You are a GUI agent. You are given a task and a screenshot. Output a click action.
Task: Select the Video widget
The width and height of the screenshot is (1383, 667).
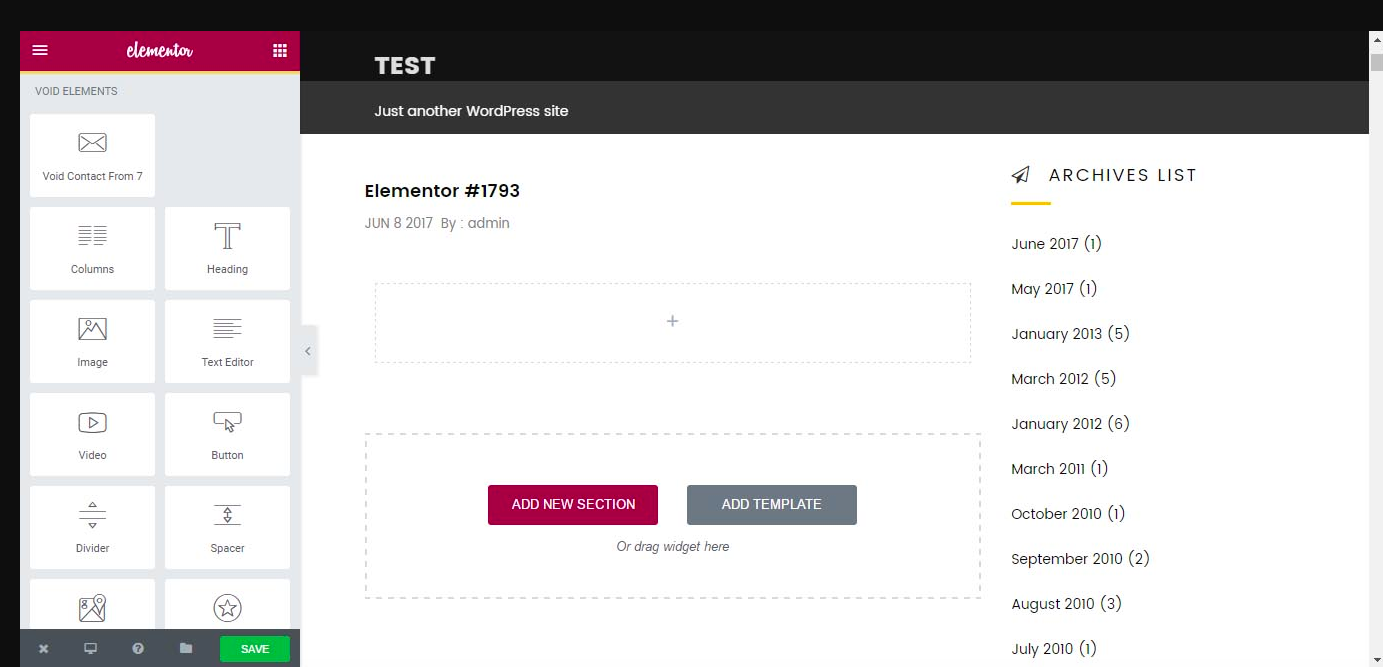pyautogui.click(x=92, y=434)
